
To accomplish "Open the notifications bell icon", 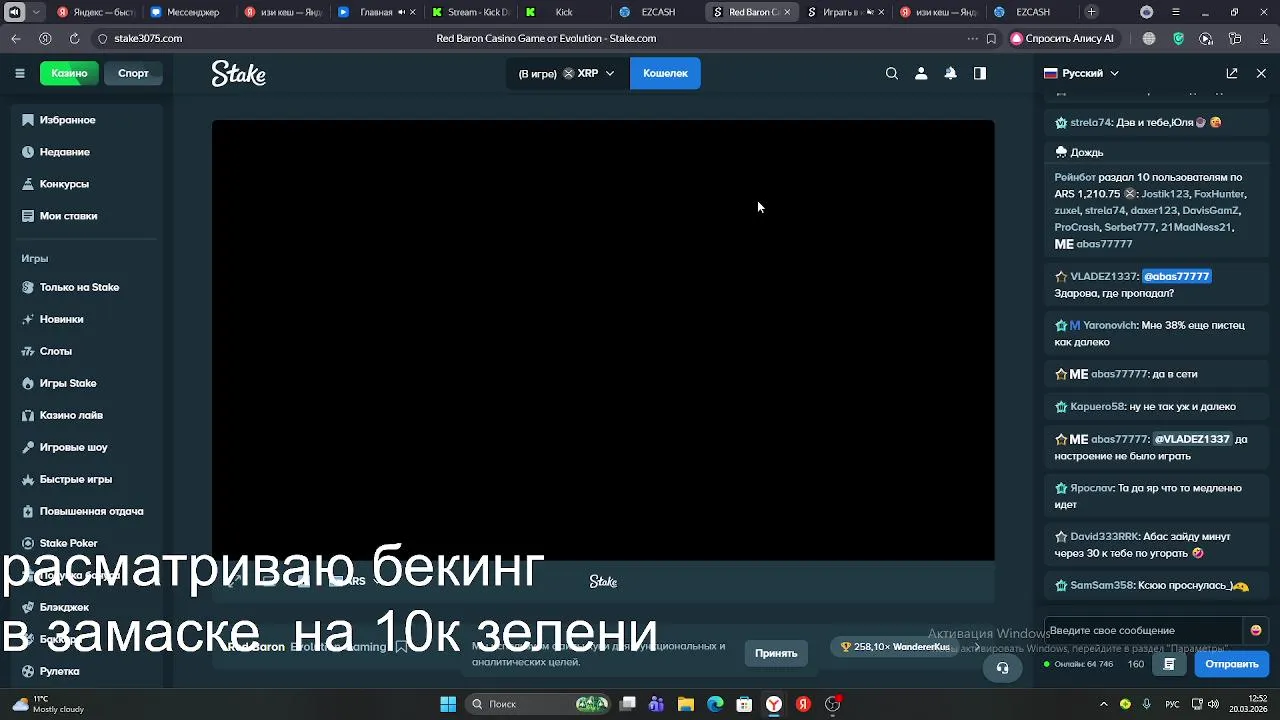I will 950,73.
